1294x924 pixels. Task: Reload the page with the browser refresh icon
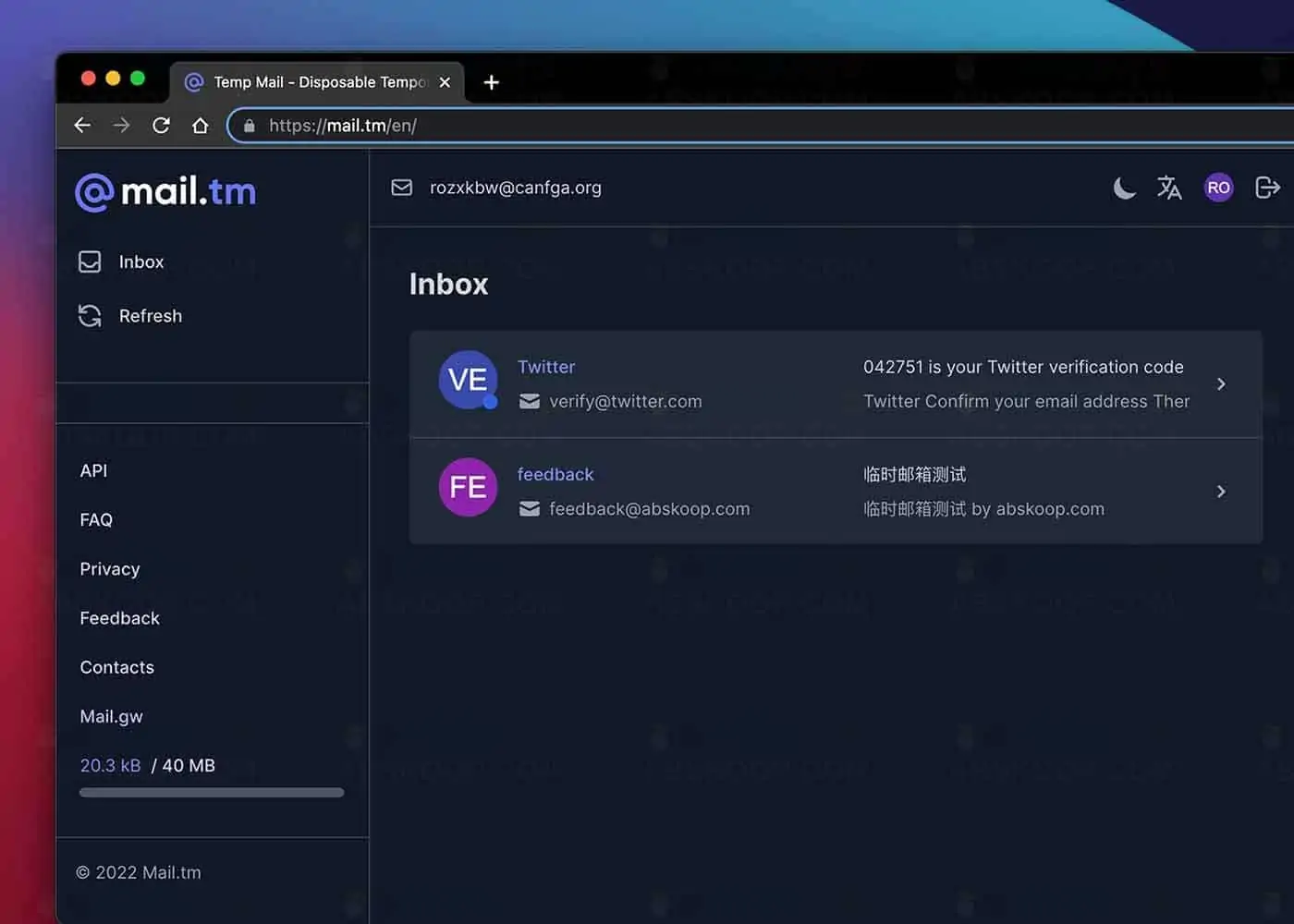tap(160, 125)
